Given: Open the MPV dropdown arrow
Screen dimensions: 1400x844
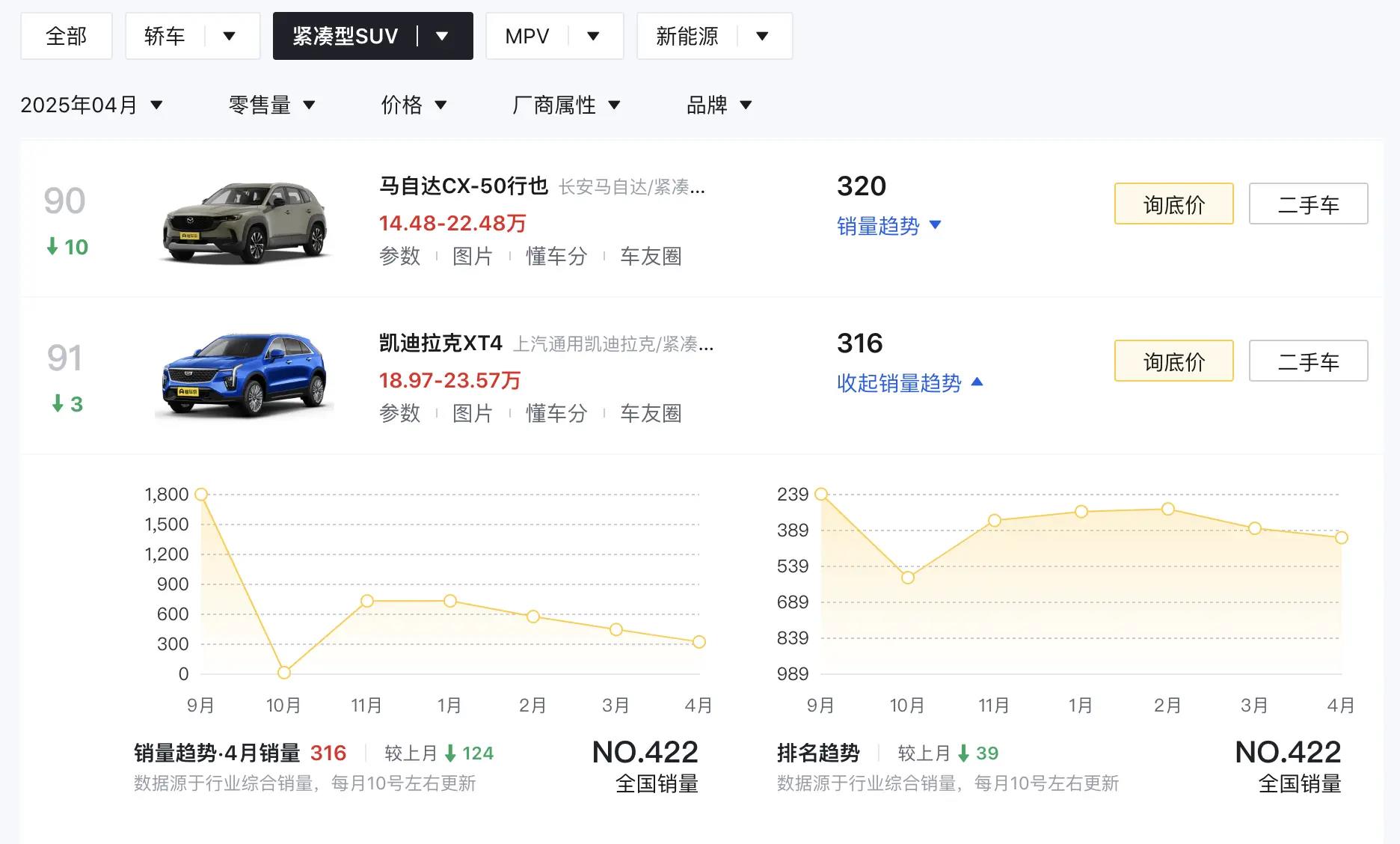Looking at the screenshot, I should click(x=593, y=36).
